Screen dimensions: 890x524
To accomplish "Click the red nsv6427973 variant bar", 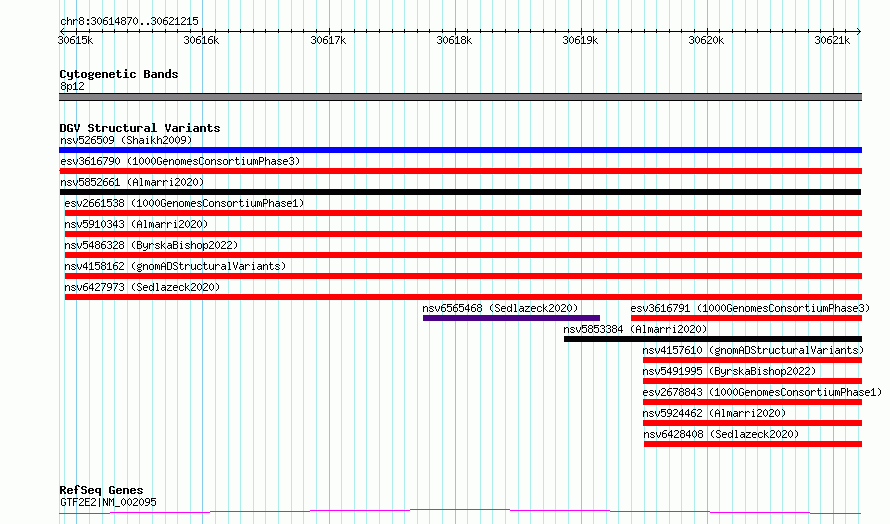I will click(x=463, y=297).
